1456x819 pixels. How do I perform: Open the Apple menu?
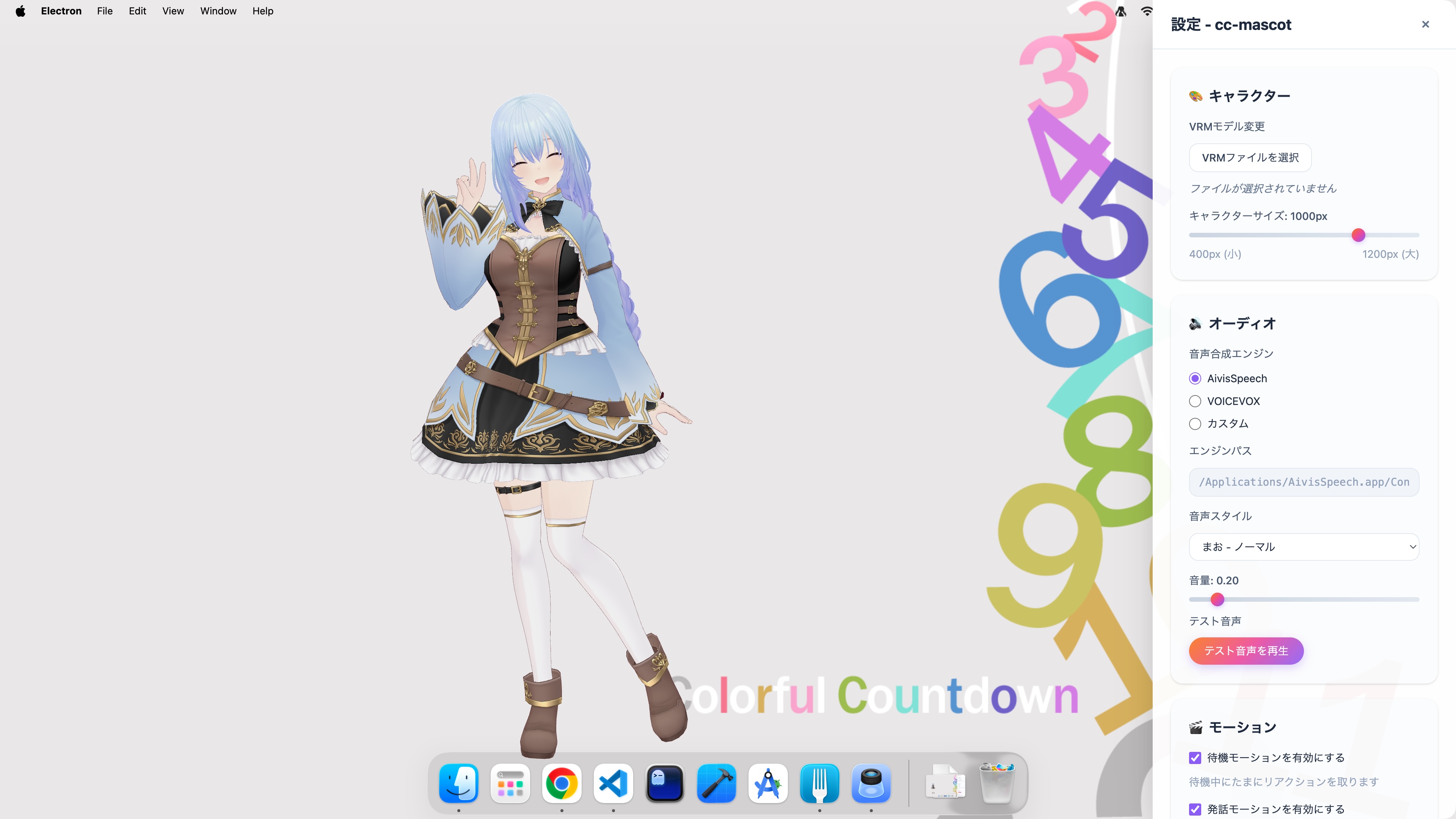pos(20,11)
